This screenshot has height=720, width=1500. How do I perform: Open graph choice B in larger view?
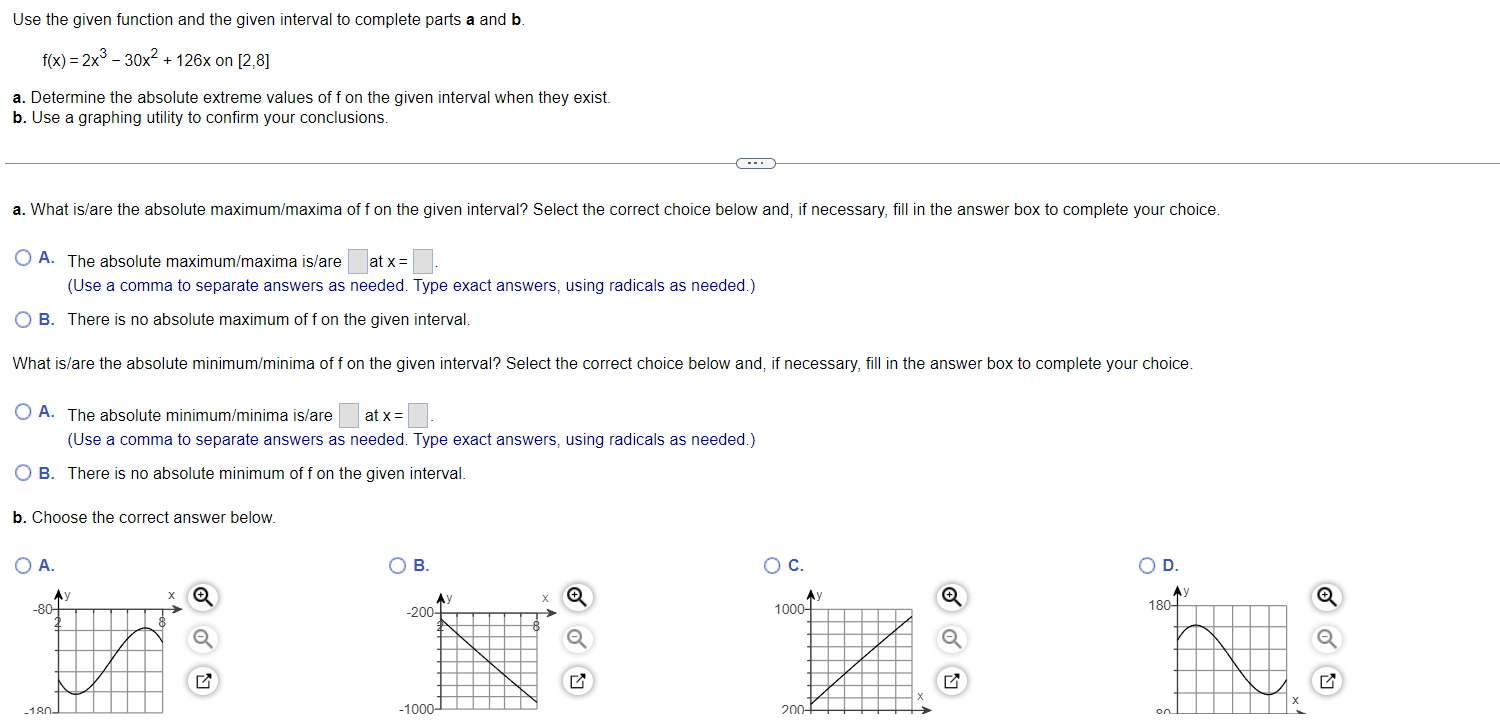(x=576, y=681)
